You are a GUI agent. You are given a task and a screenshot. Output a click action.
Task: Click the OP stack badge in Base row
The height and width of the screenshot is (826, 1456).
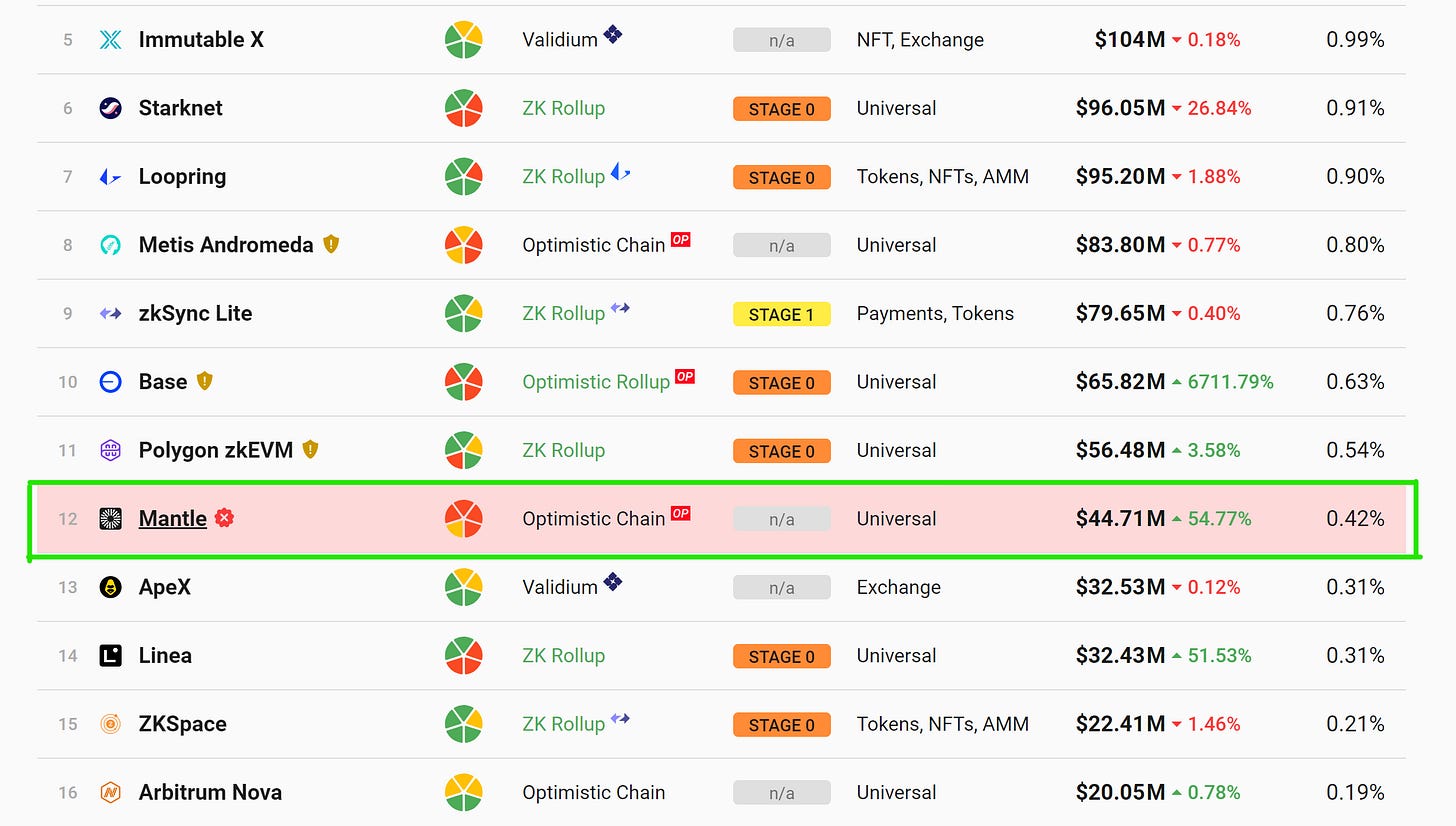coord(685,377)
